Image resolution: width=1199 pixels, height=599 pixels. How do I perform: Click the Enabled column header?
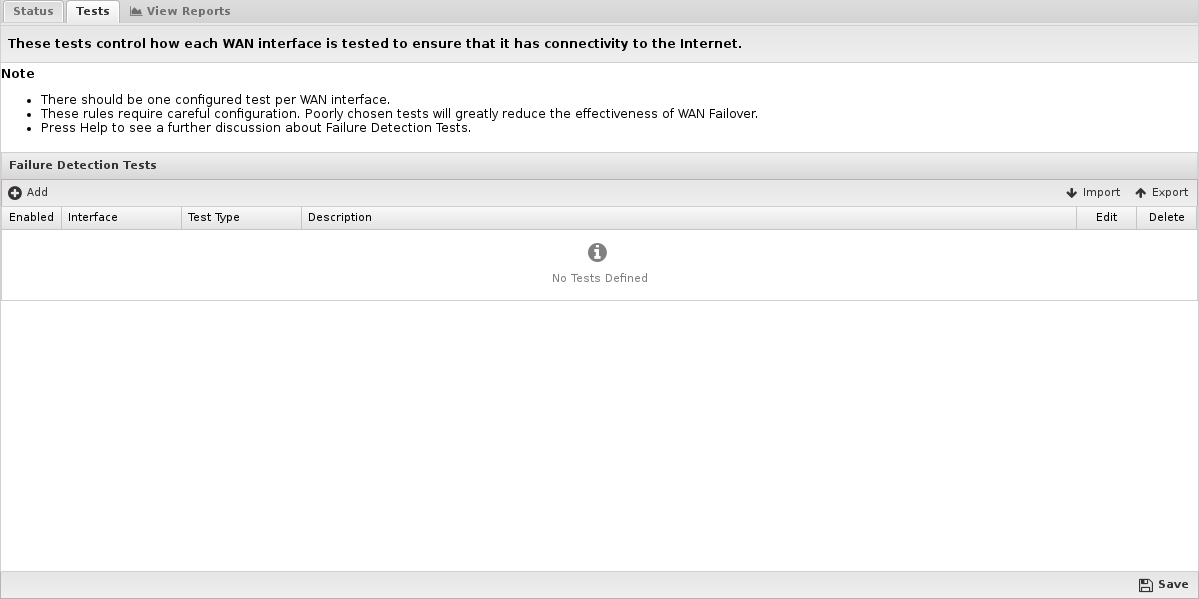[x=31, y=217]
